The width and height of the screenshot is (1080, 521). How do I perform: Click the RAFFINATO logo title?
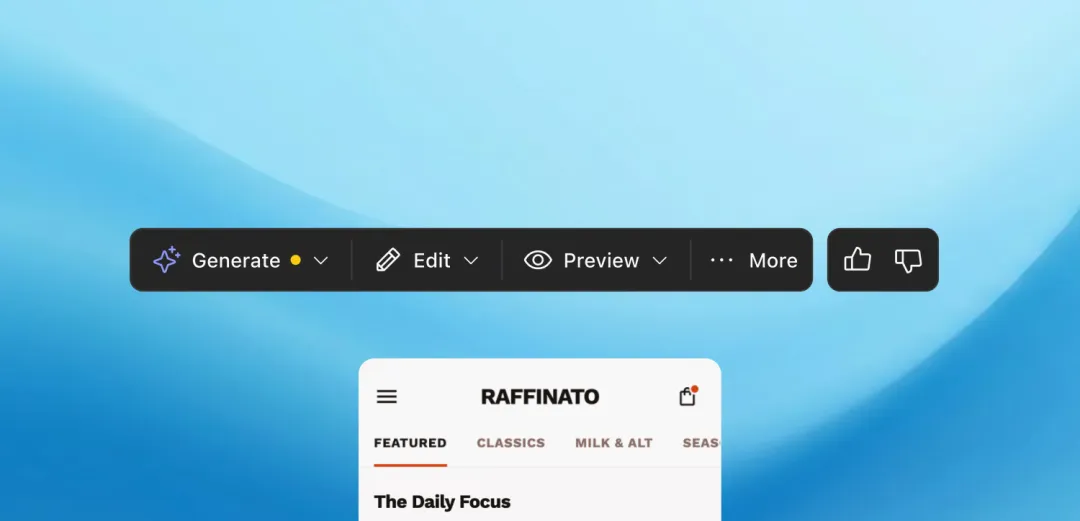(540, 396)
